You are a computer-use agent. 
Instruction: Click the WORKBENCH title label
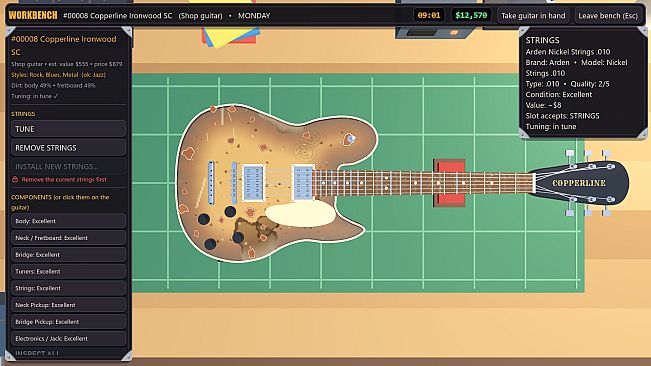click(x=33, y=15)
